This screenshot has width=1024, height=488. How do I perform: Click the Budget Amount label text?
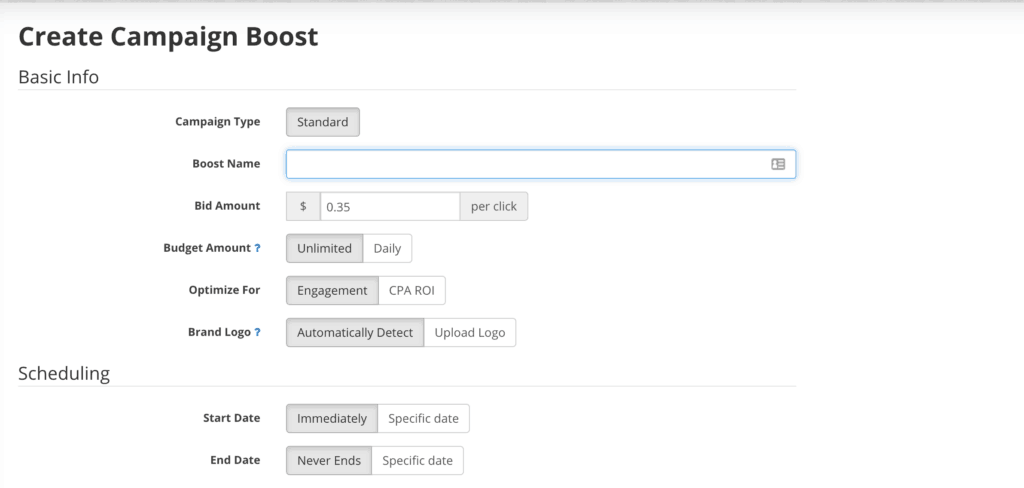(207, 248)
